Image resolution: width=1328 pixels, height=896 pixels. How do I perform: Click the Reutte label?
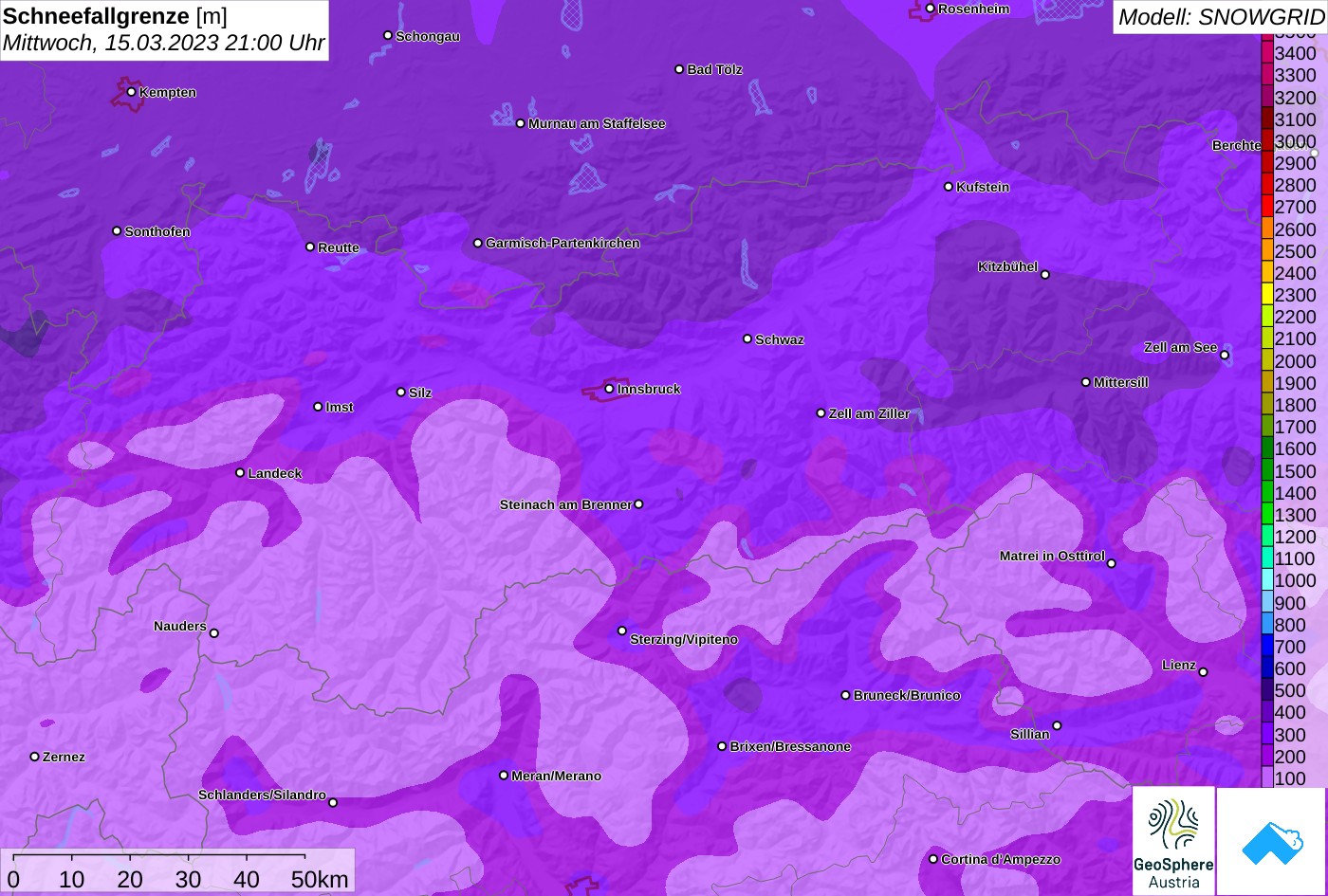339,247
